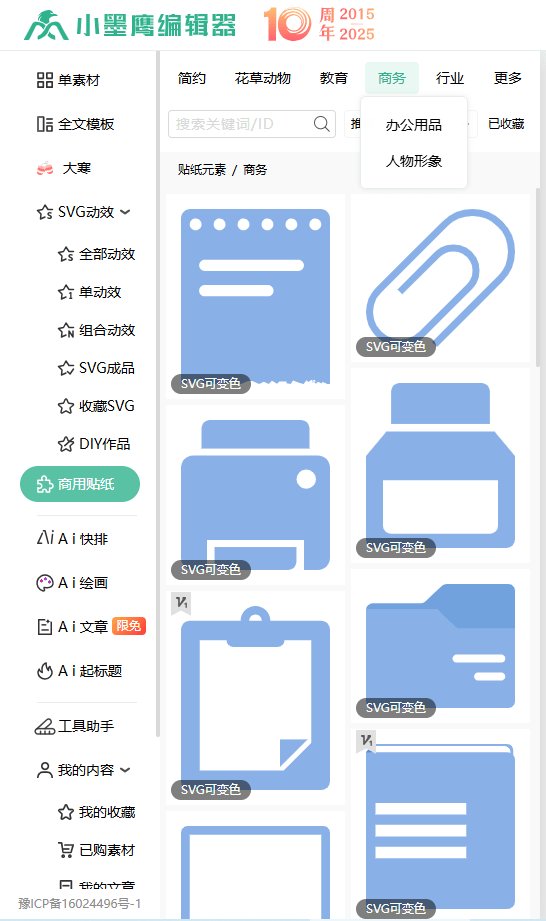Choose 办公用品 from the dropdown menu
Screen dimensions: 546x921
414,125
